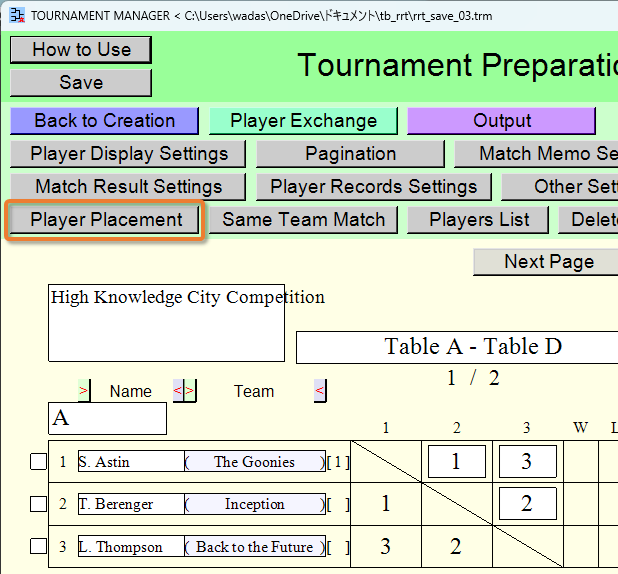Image resolution: width=618 pixels, height=574 pixels.
Task: Click the Player Placement button
Action: [104, 220]
